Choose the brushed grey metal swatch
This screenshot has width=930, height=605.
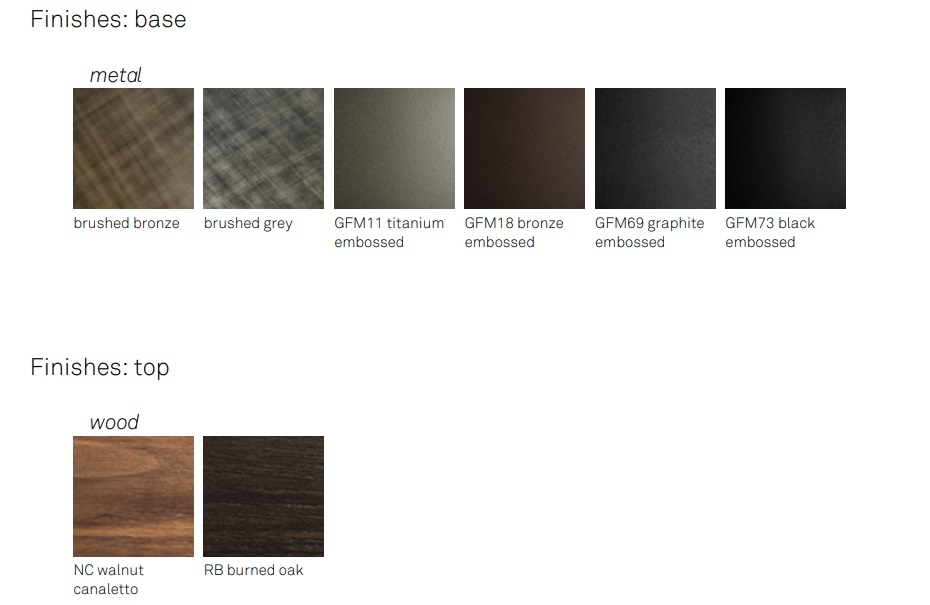pyautogui.click(x=263, y=148)
